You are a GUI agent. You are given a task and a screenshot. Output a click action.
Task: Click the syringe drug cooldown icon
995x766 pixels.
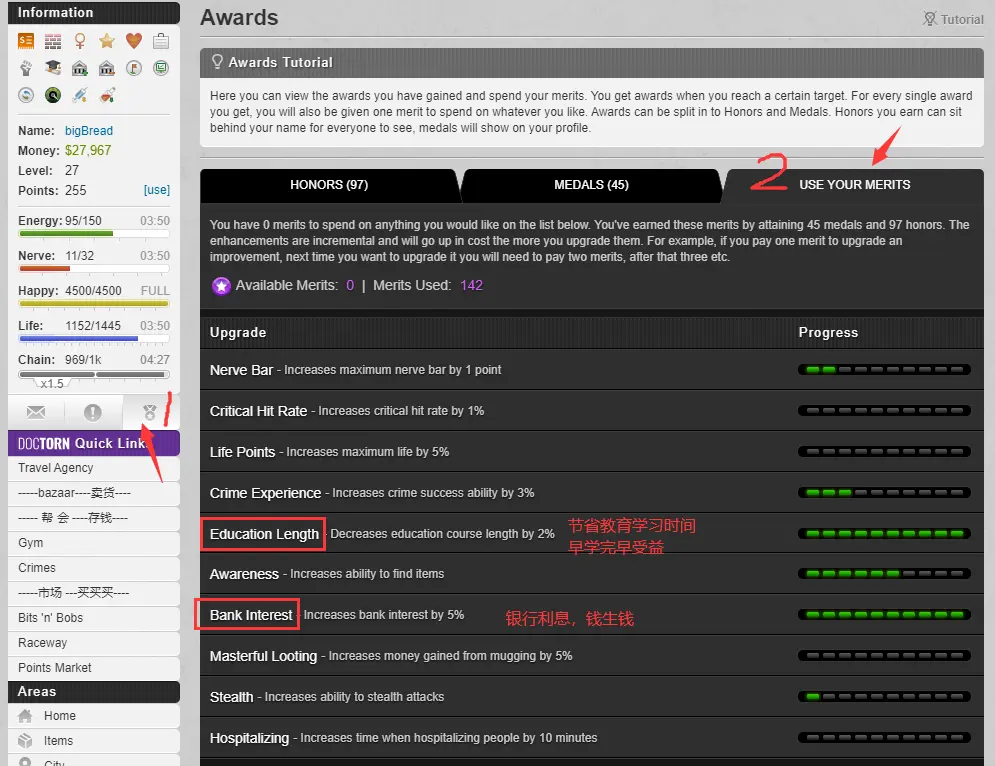tap(79, 95)
